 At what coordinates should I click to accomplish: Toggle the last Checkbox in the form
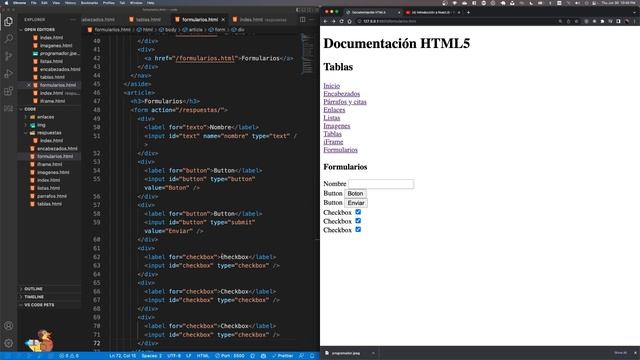pos(358,229)
